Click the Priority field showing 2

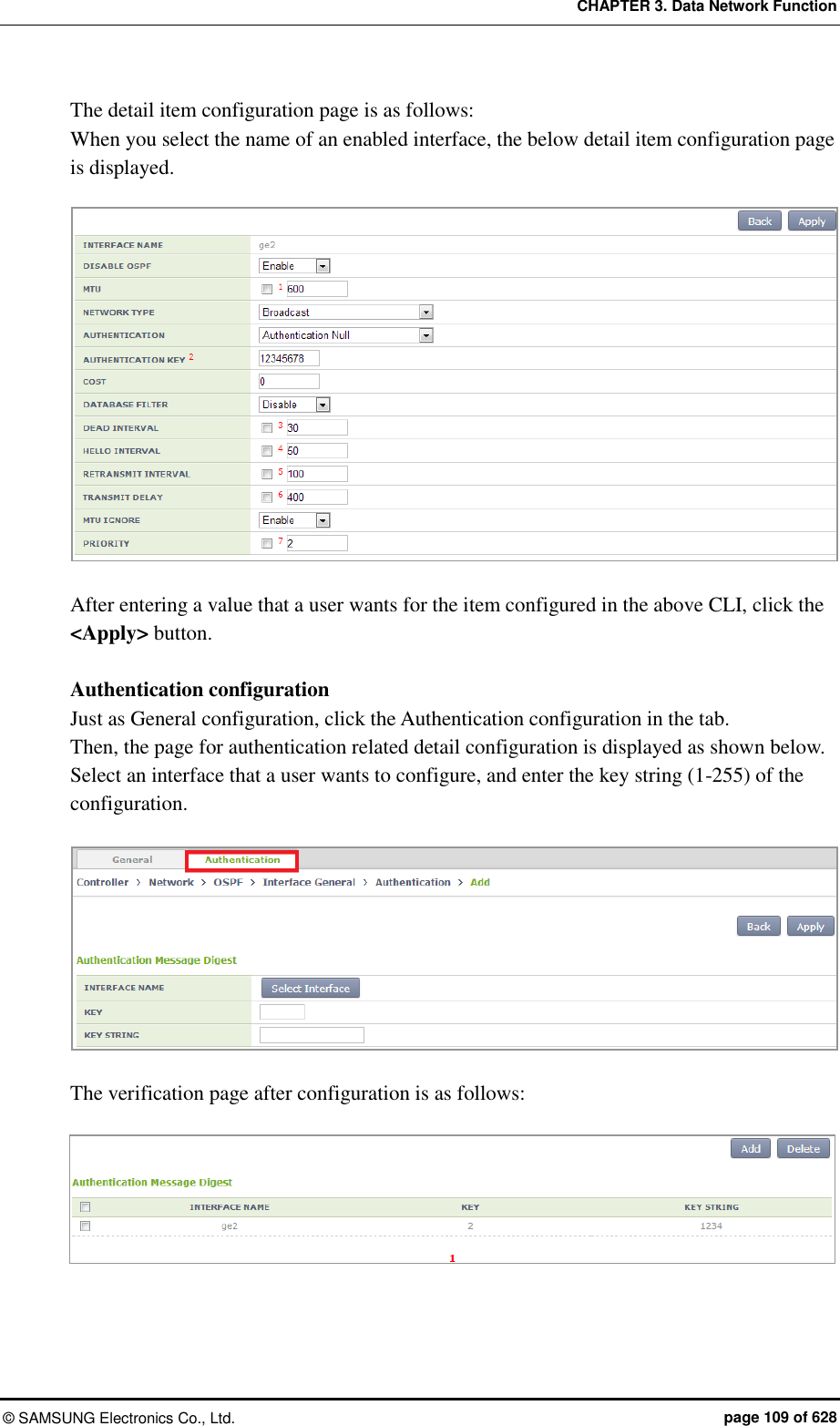click(x=317, y=543)
